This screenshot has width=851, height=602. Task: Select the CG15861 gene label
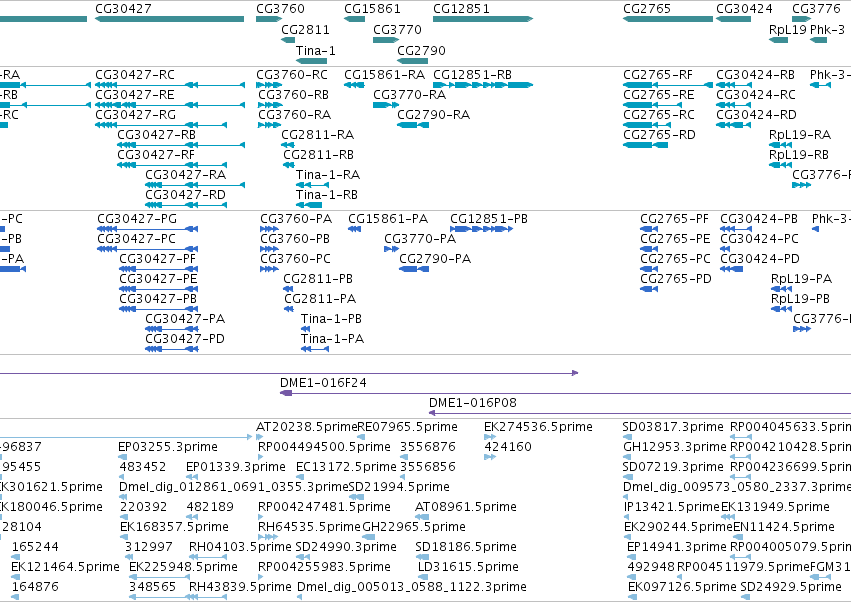point(372,9)
